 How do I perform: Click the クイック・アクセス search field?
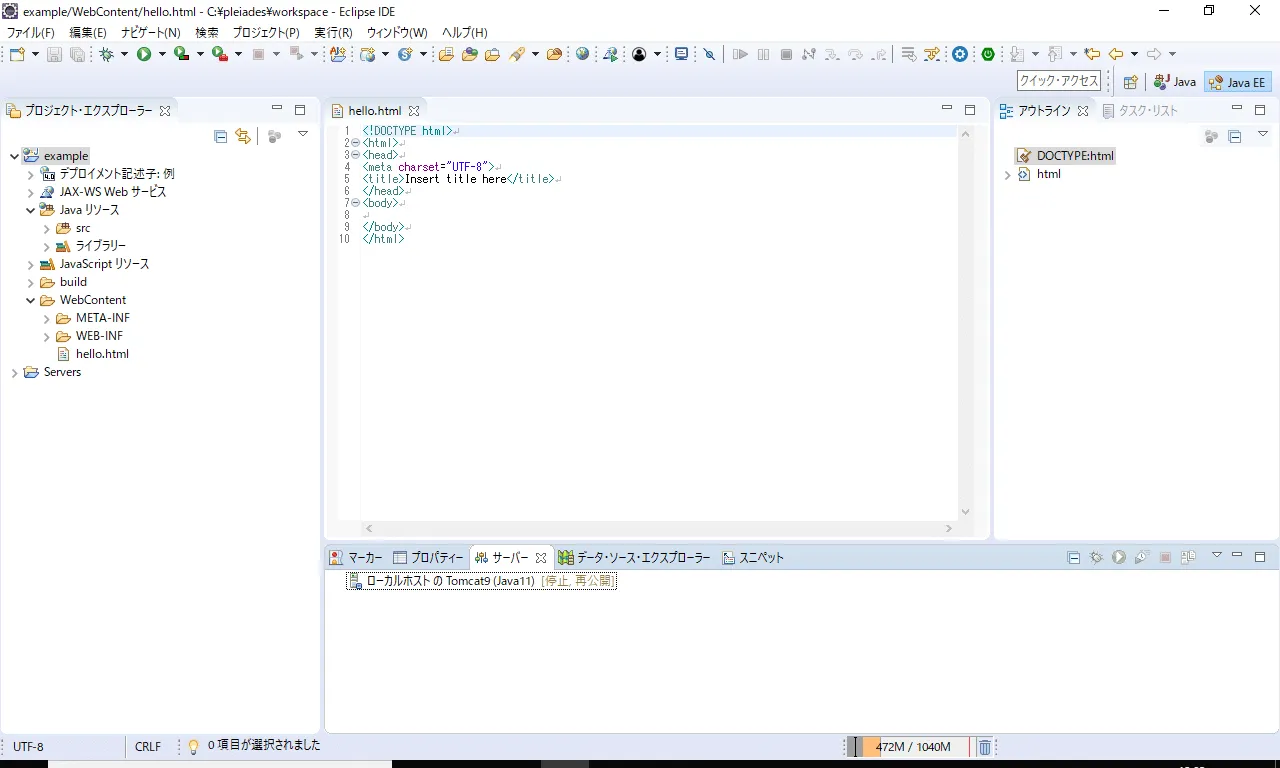click(x=1059, y=81)
